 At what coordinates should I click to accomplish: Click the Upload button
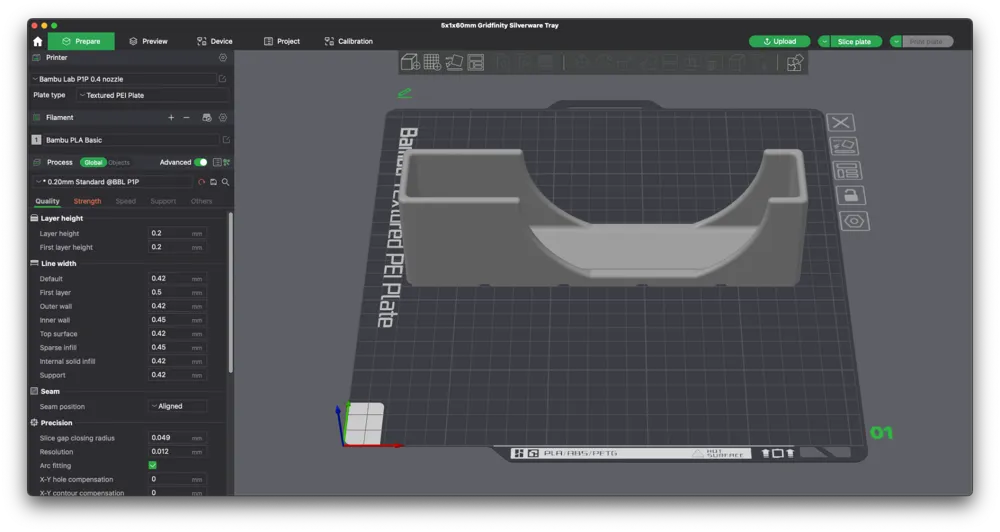point(779,41)
